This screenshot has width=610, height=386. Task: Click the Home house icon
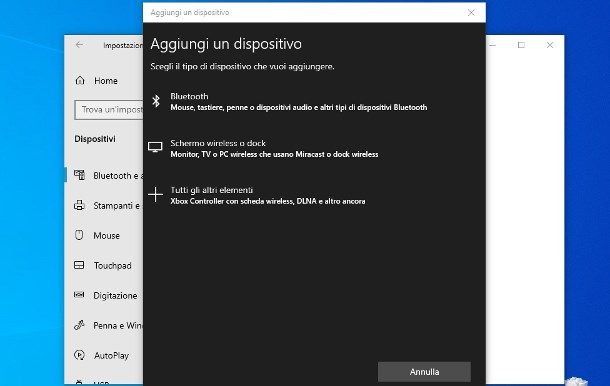point(80,81)
